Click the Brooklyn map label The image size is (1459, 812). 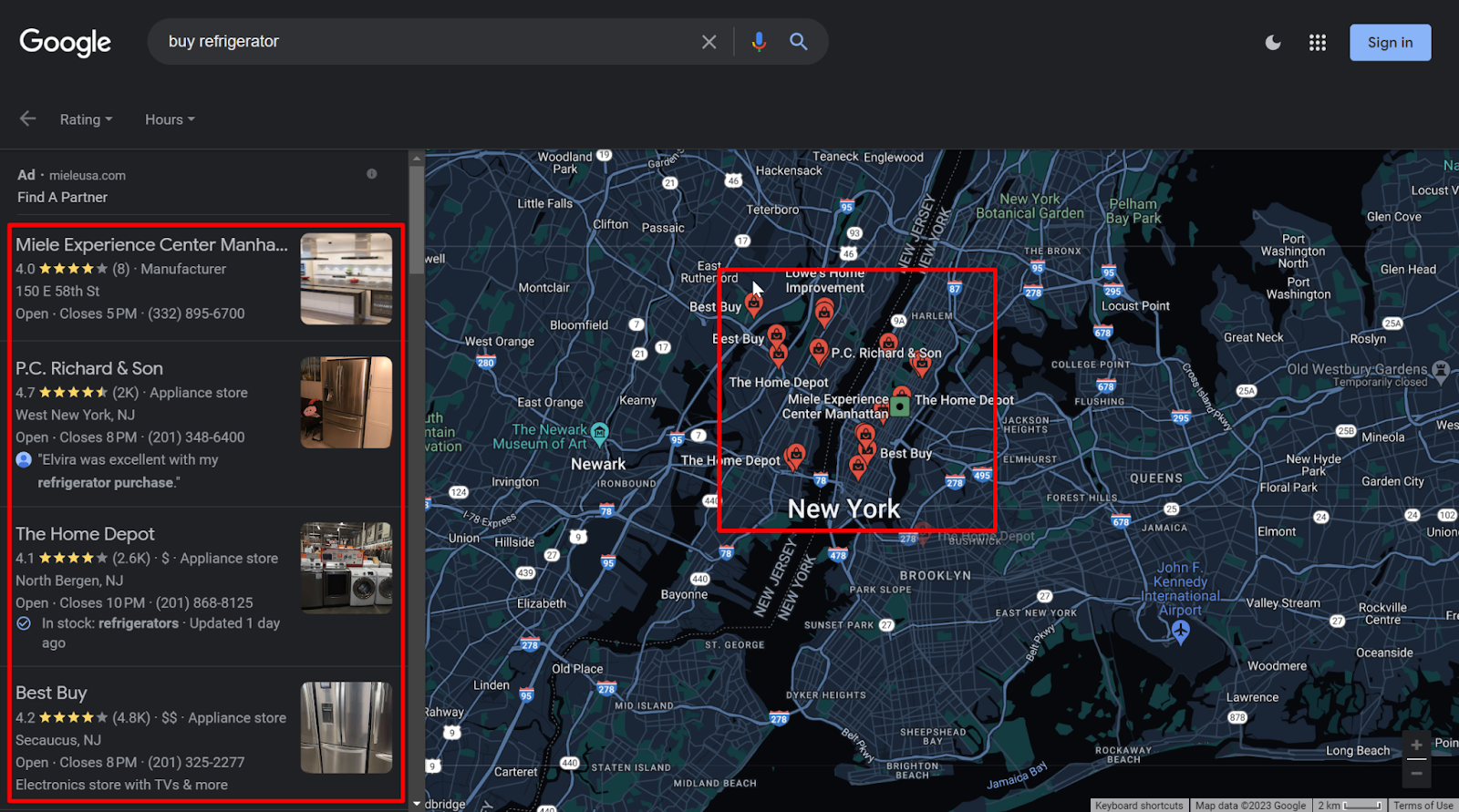pos(936,576)
